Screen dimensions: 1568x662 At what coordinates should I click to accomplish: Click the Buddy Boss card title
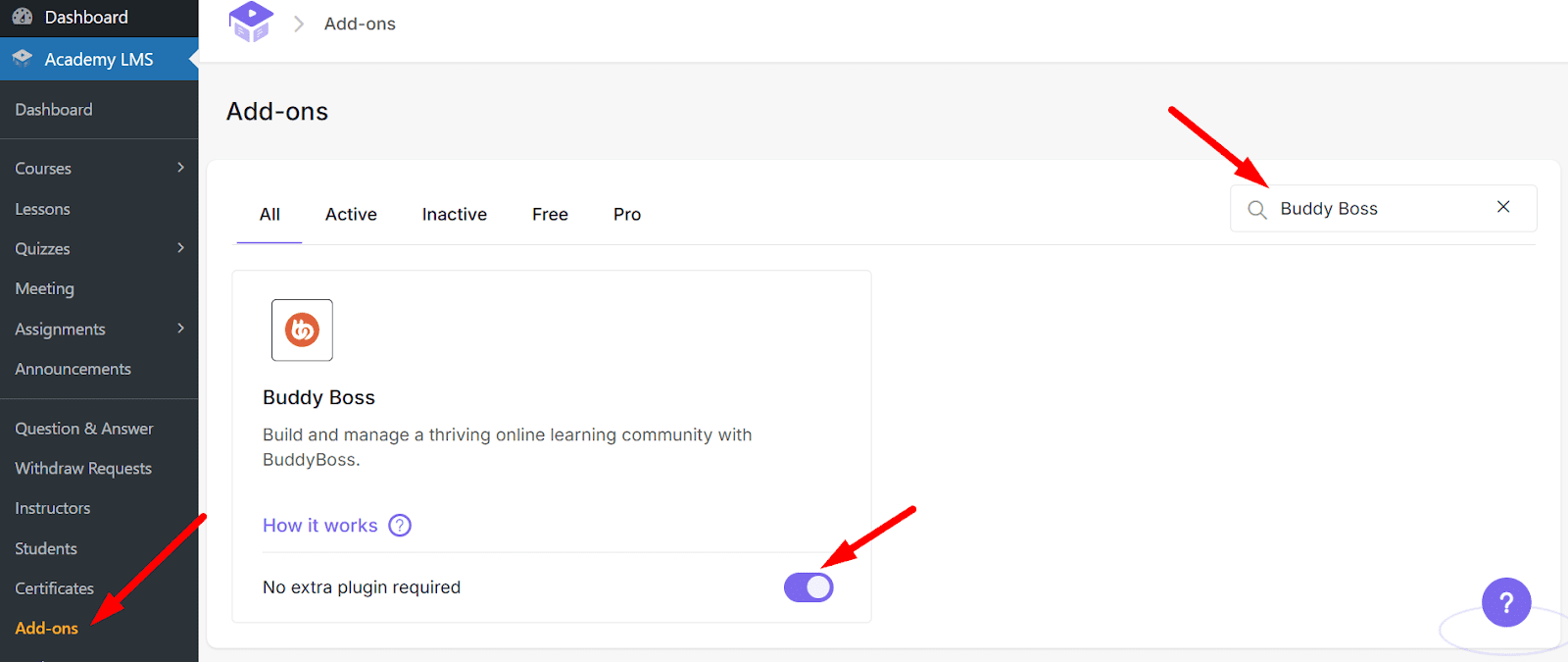(x=318, y=397)
